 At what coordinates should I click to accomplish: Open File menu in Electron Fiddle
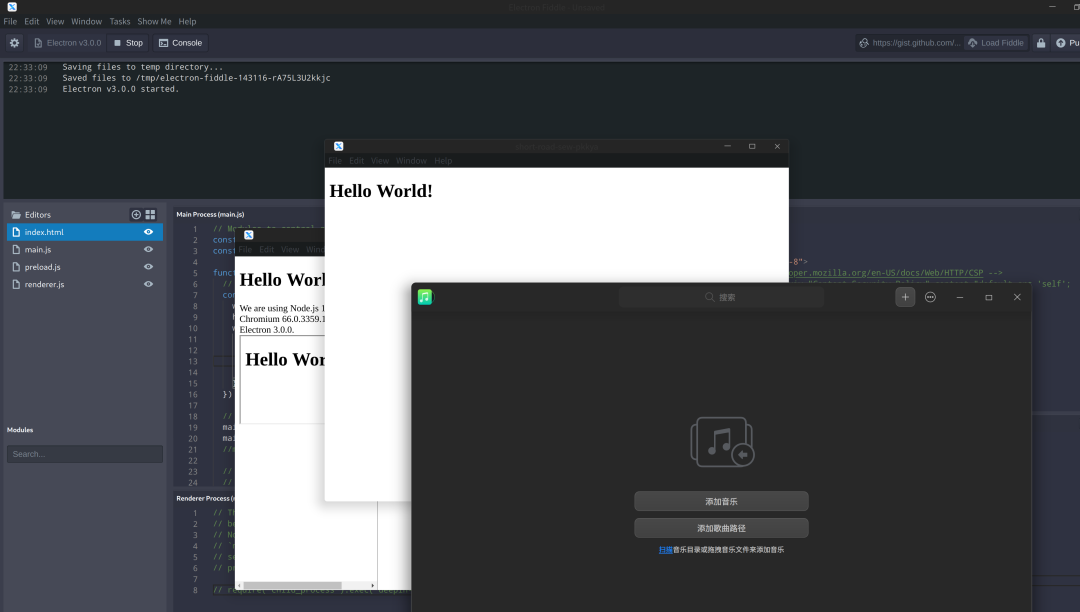point(10,21)
